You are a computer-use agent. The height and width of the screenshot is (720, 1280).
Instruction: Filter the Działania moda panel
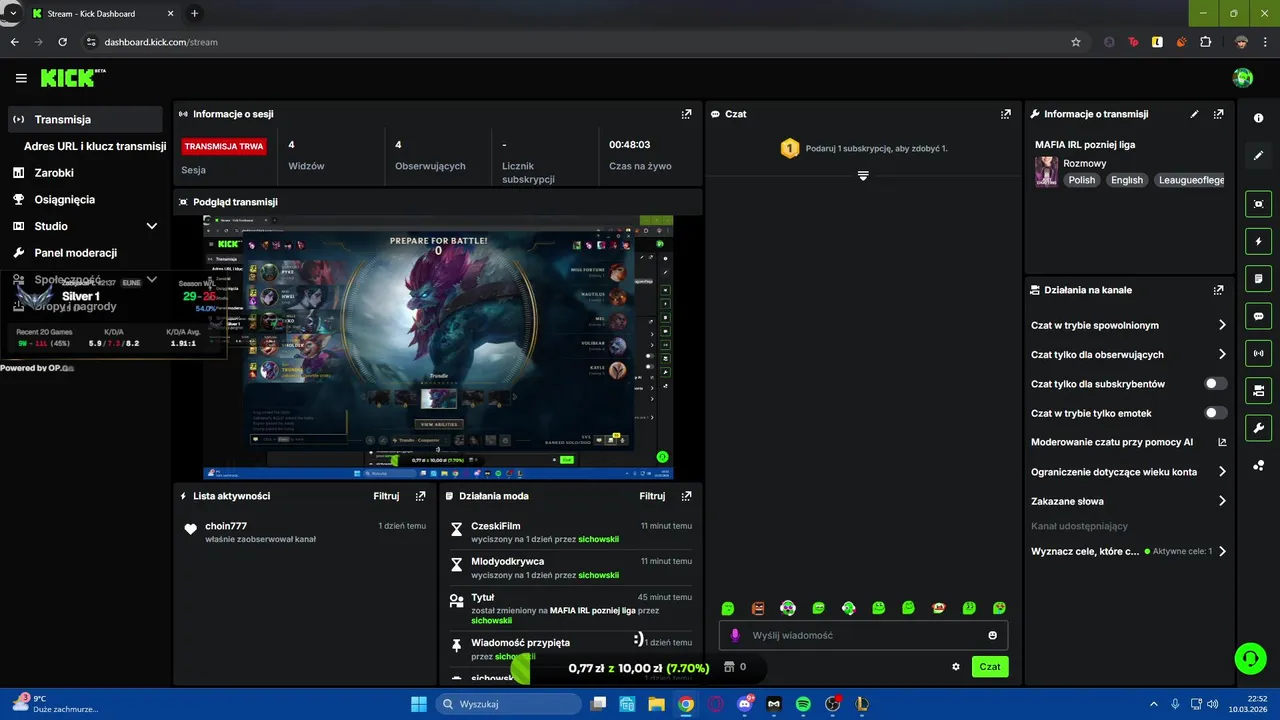tap(652, 496)
